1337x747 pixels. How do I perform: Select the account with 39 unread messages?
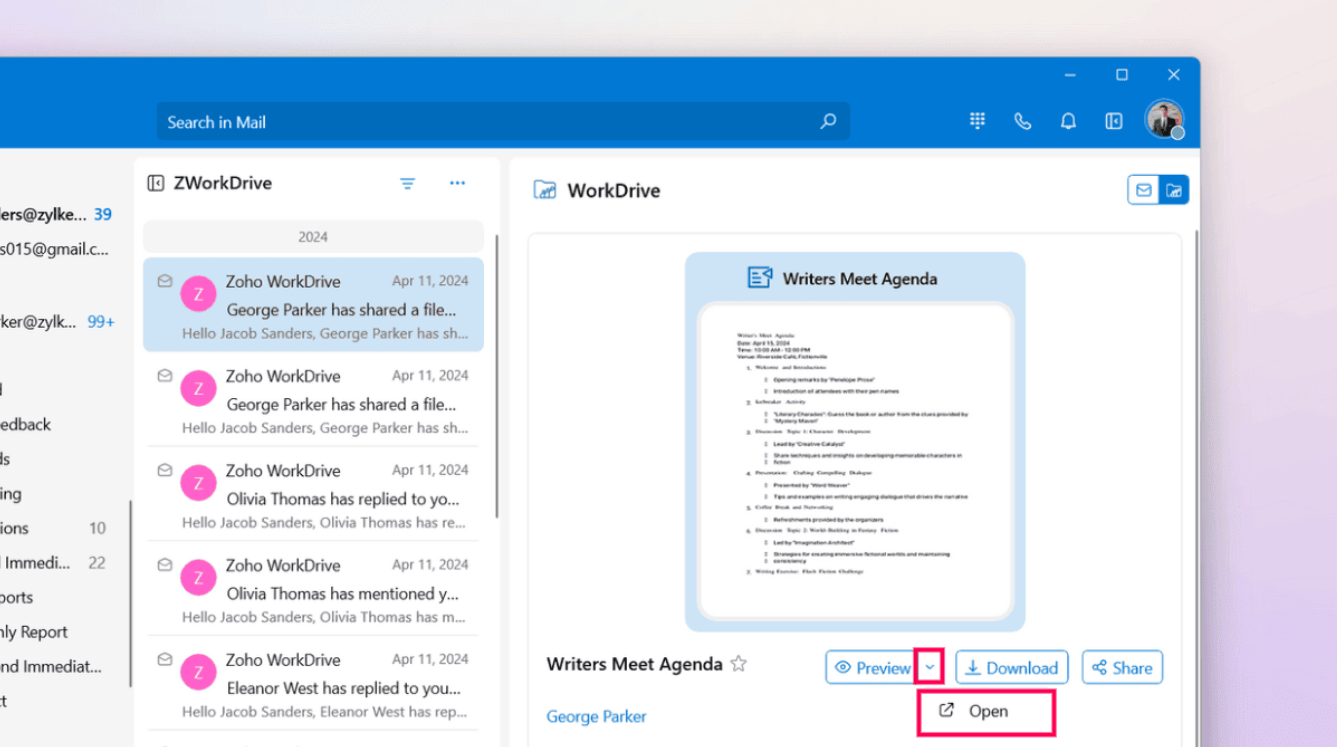click(56, 214)
